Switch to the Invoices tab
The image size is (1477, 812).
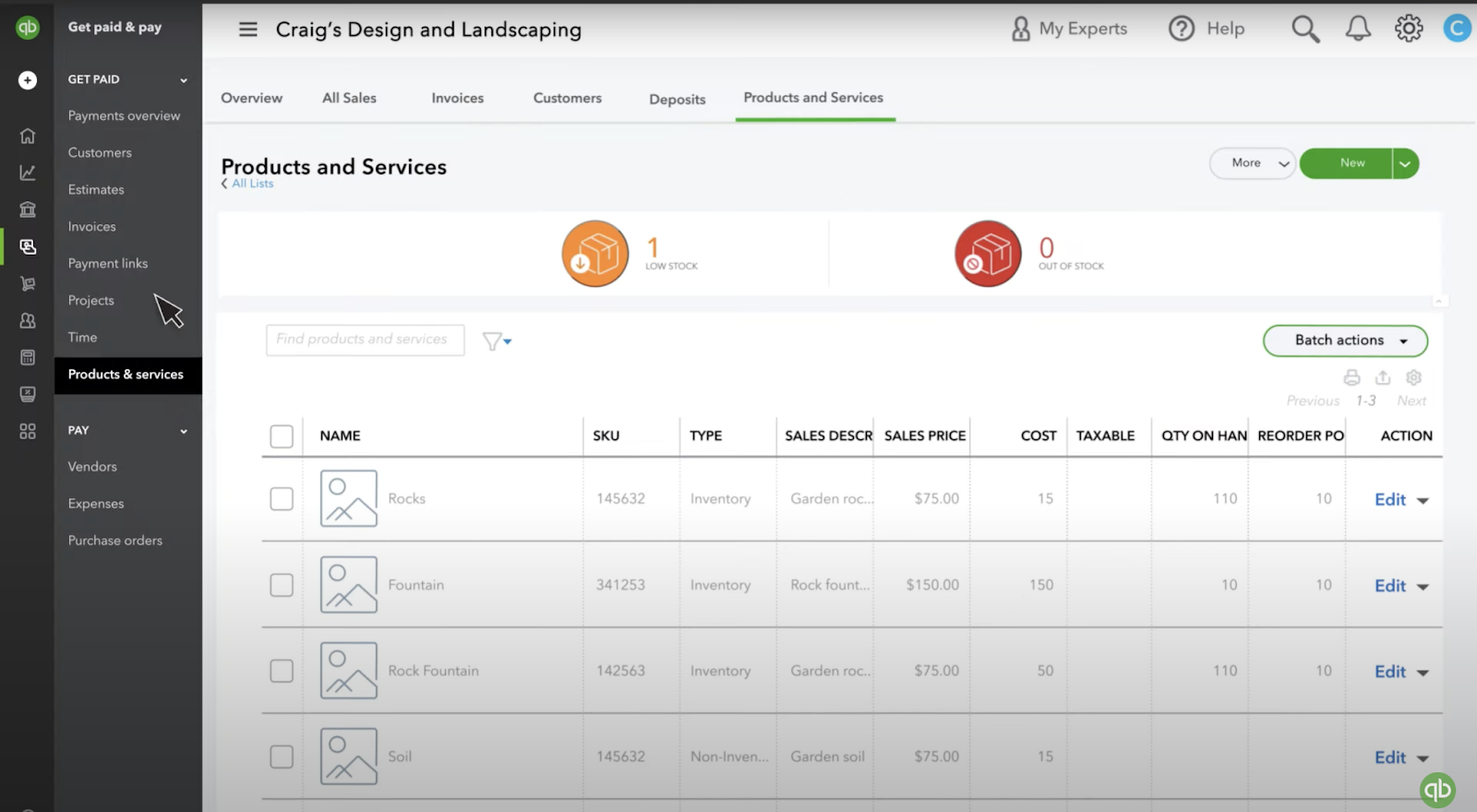(x=457, y=98)
